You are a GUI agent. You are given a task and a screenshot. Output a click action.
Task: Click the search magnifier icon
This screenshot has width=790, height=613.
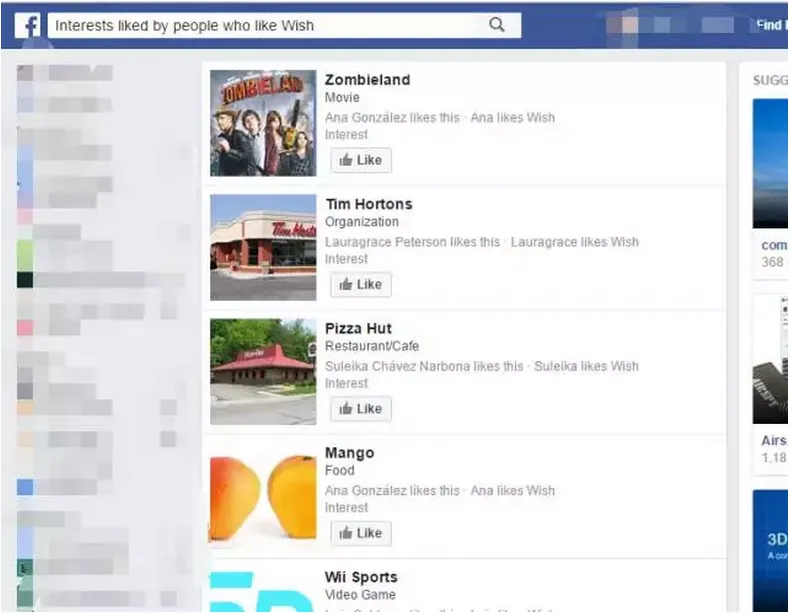coord(497,25)
